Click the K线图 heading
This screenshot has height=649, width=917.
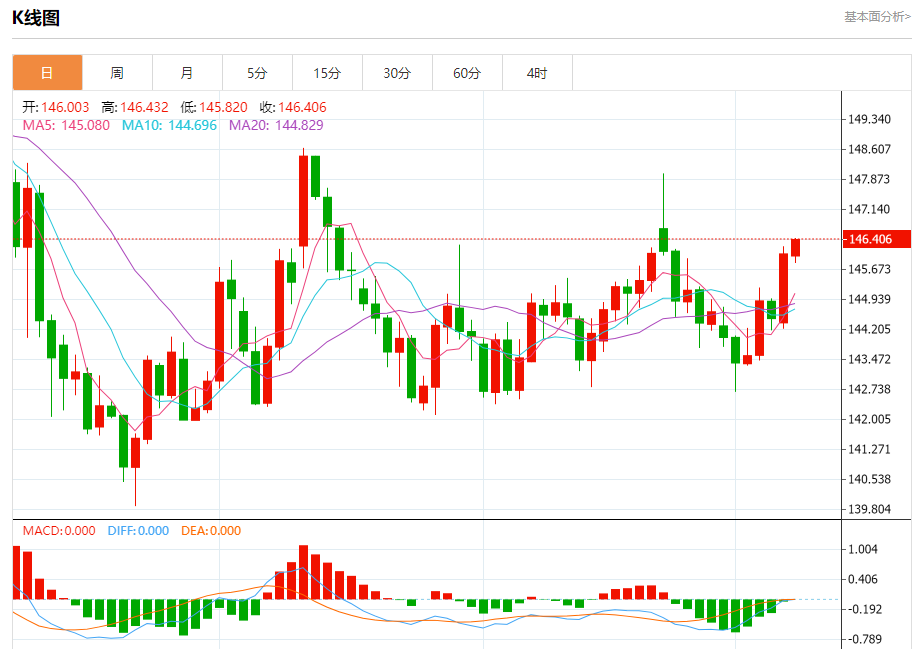click(36, 18)
